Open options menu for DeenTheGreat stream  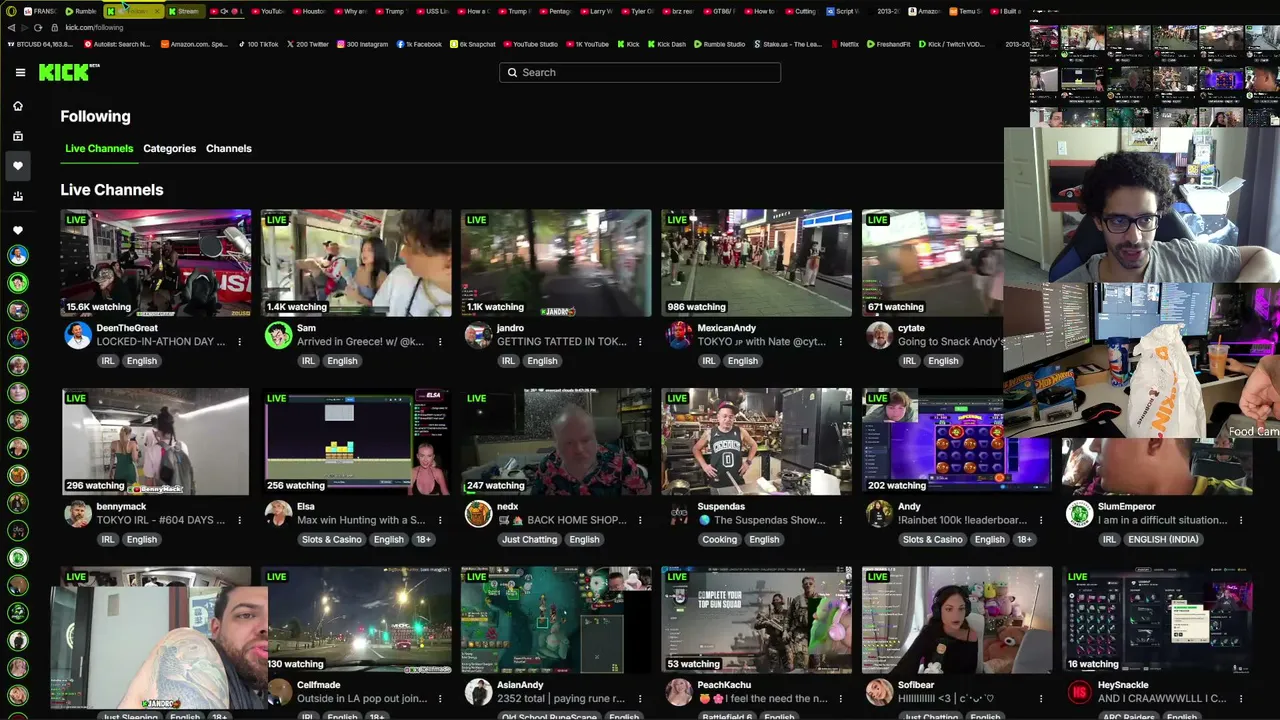pyautogui.click(x=239, y=342)
